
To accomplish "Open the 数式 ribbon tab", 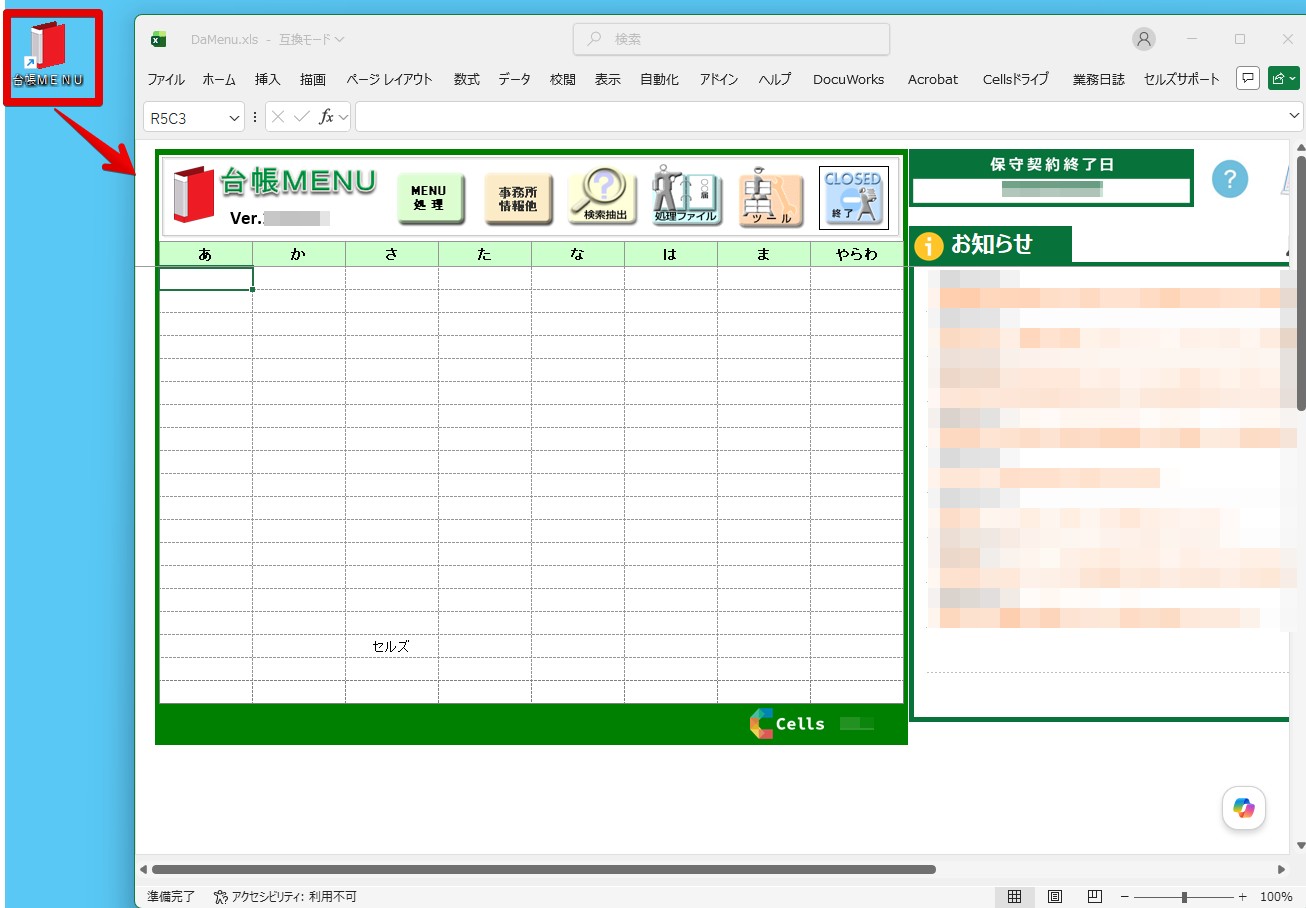I will tap(467, 79).
